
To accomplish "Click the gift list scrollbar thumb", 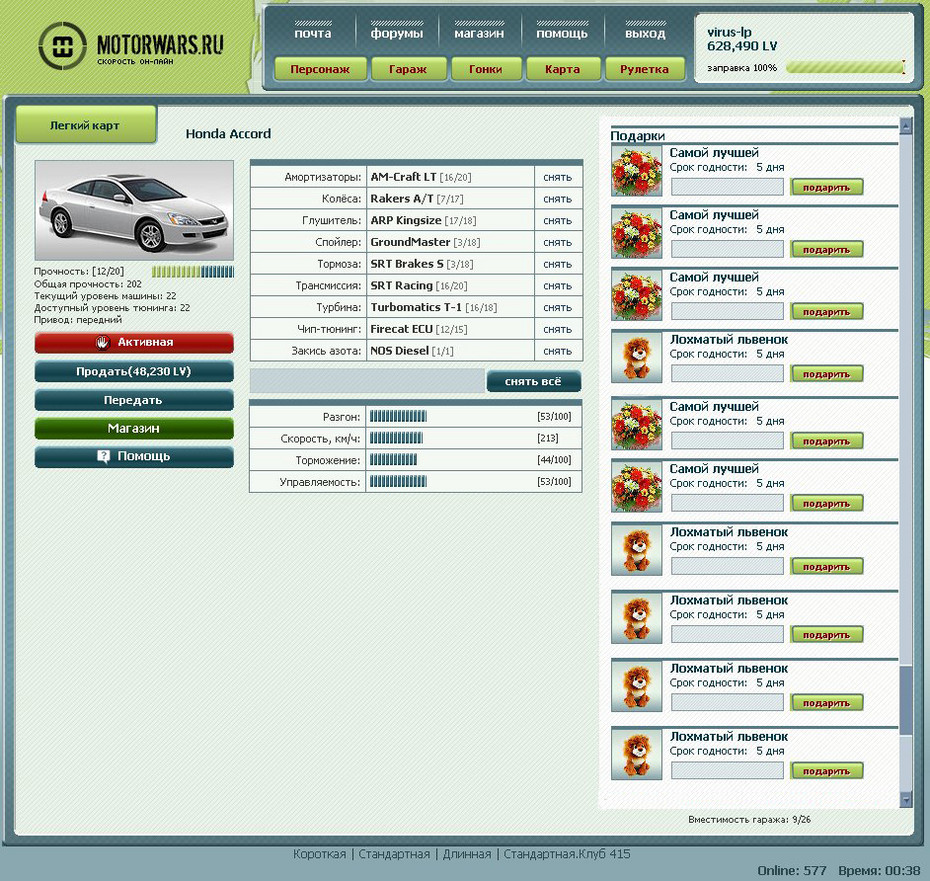I will tap(905, 700).
